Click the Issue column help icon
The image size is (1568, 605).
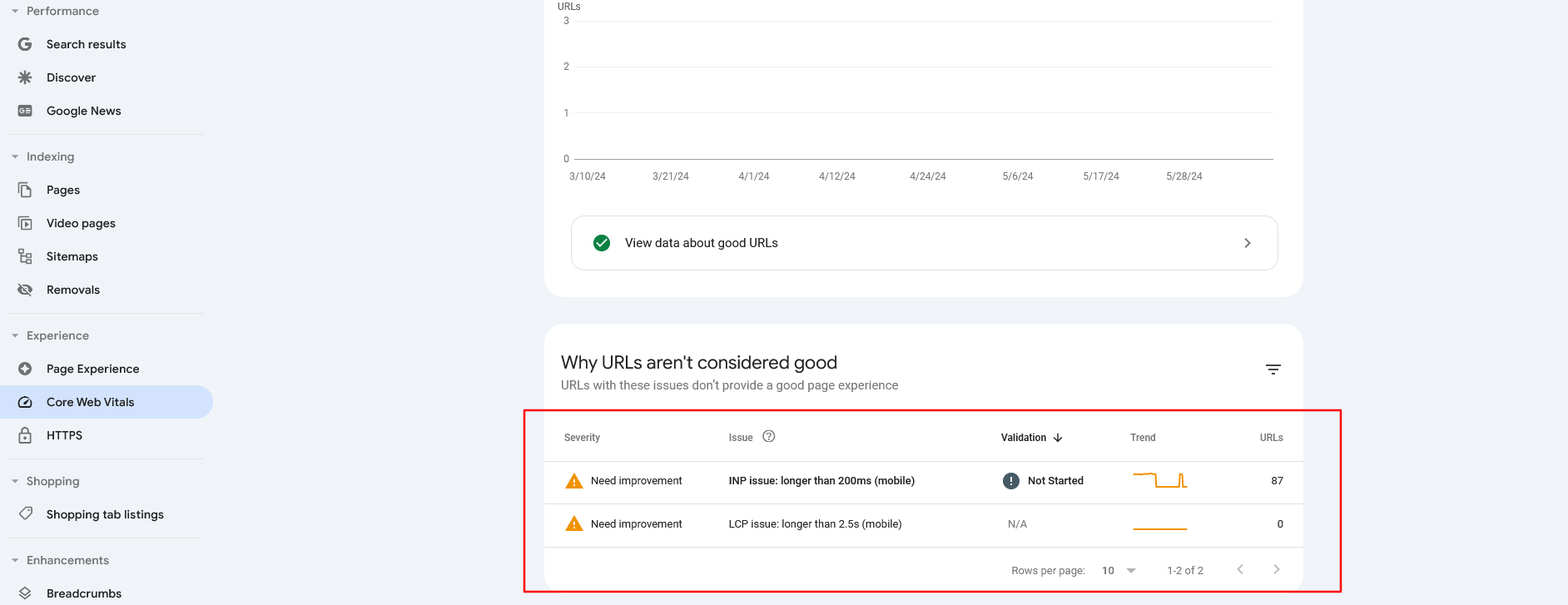click(x=768, y=437)
